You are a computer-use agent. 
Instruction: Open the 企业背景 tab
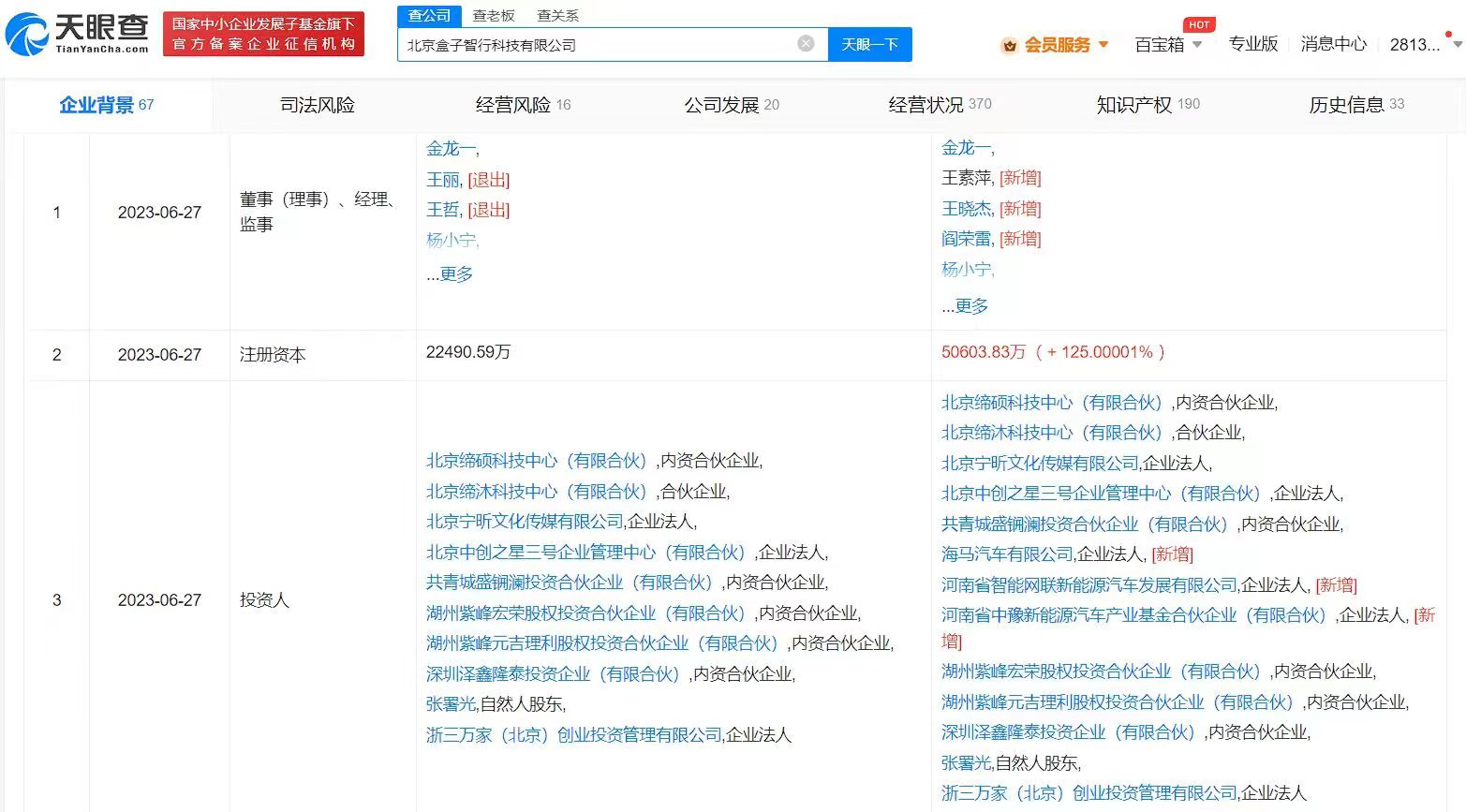(x=107, y=105)
